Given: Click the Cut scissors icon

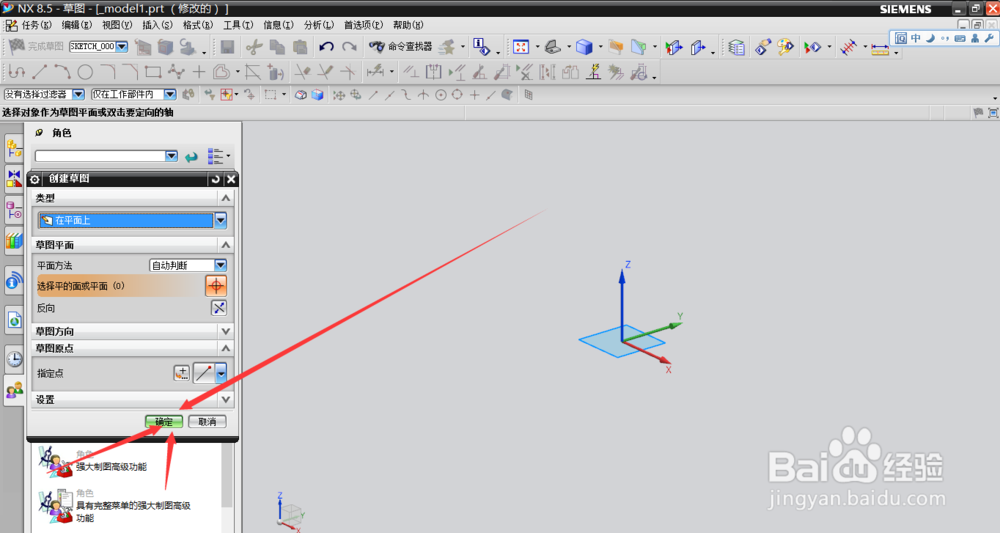Looking at the screenshot, I should [x=254, y=47].
